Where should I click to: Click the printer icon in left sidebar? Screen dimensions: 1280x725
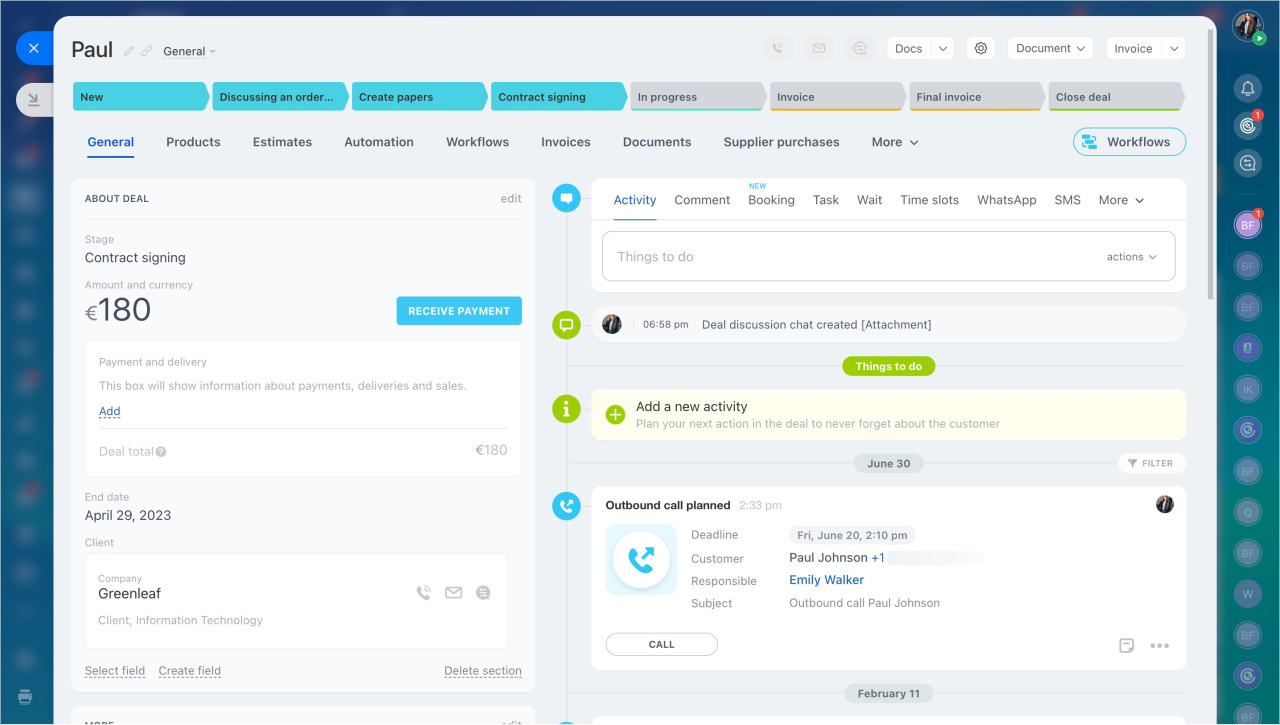25,696
